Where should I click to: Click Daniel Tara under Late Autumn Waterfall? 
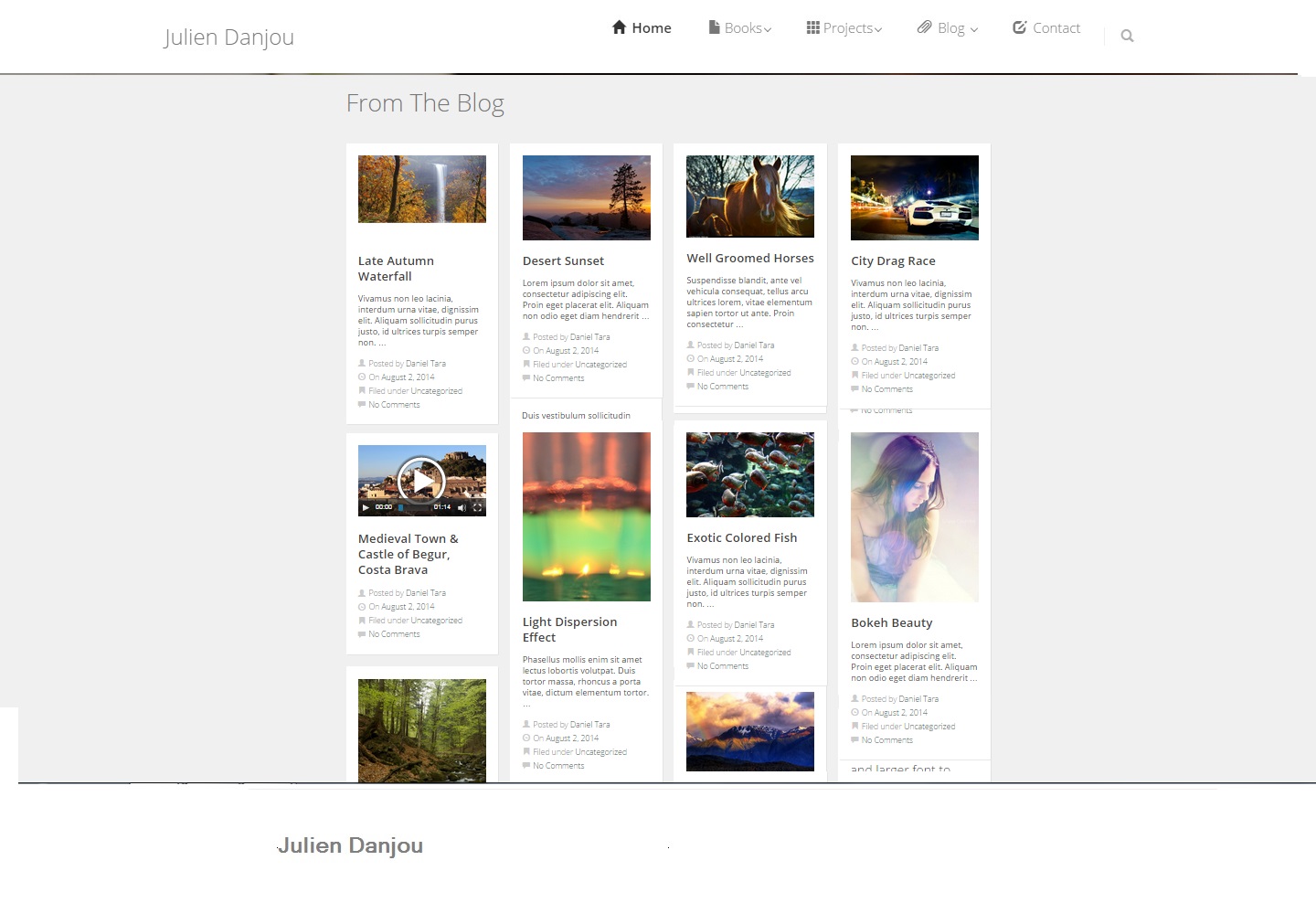click(426, 364)
